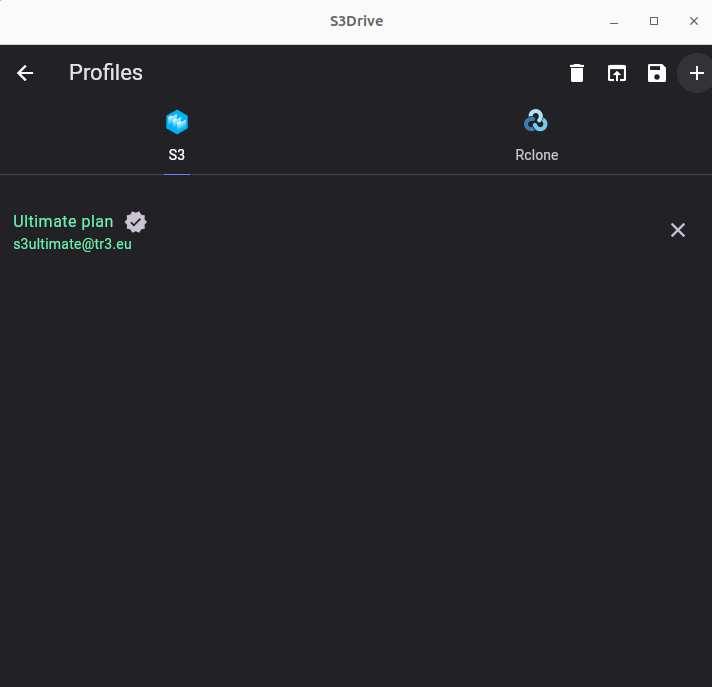The height and width of the screenshot is (687, 712).
Task: Save profiles with the floppy disk icon
Action: tap(657, 73)
